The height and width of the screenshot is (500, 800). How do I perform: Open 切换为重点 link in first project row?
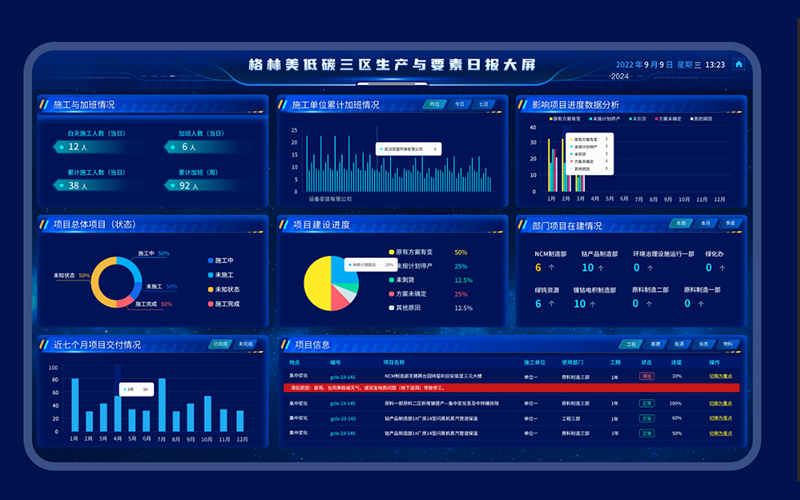pyautogui.click(x=720, y=377)
